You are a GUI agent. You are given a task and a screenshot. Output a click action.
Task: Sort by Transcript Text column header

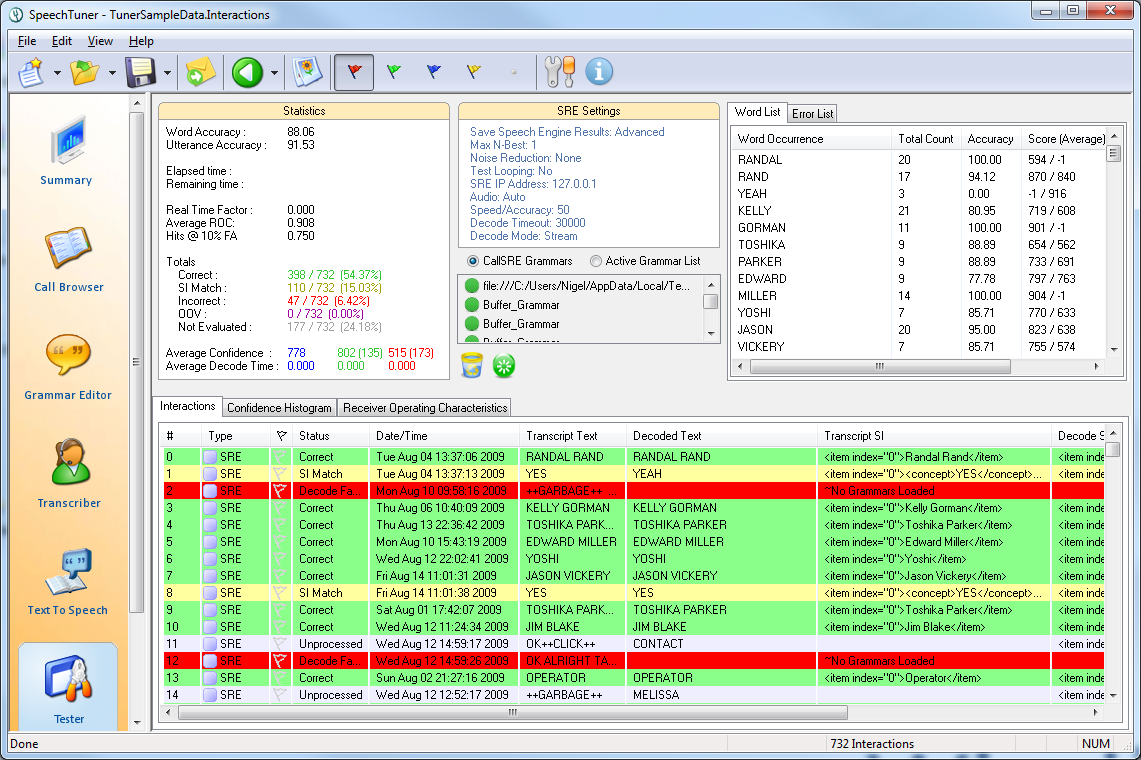pos(573,436)
